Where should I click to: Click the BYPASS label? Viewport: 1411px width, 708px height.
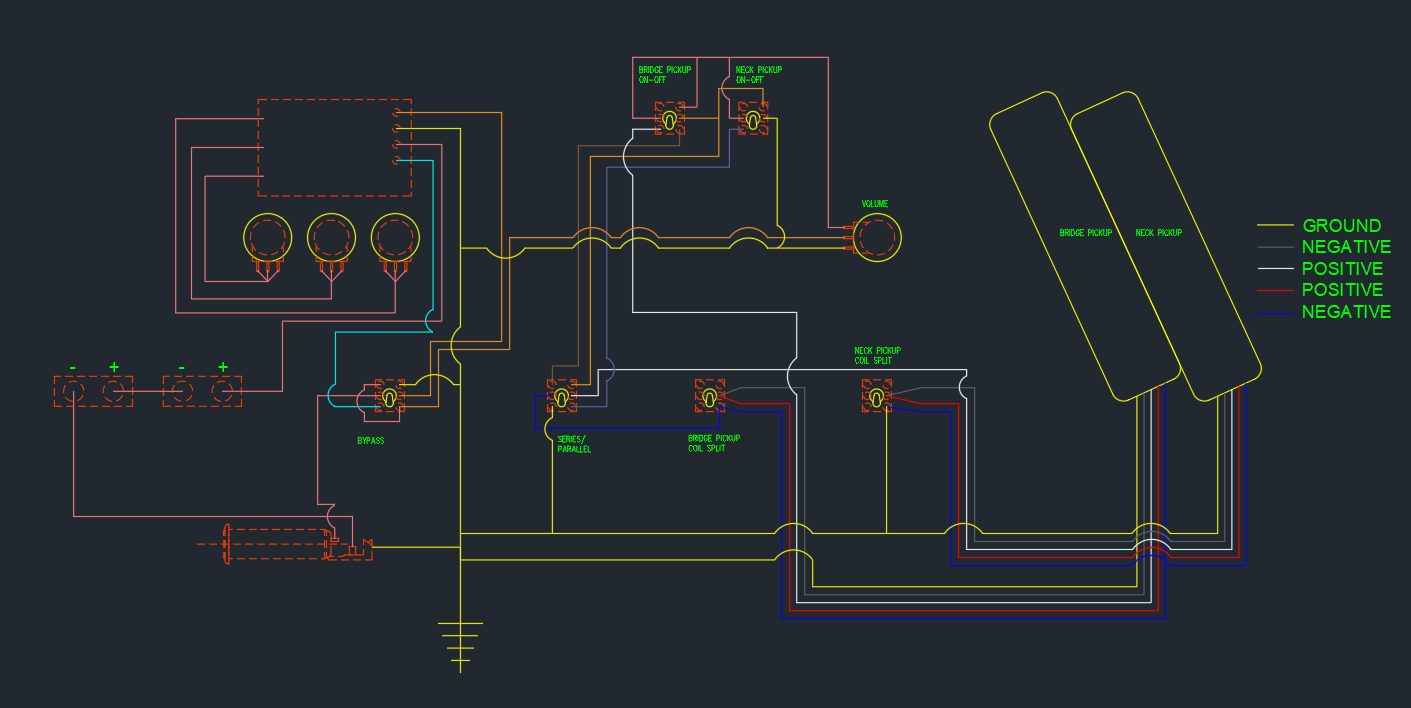click(370, 440)
